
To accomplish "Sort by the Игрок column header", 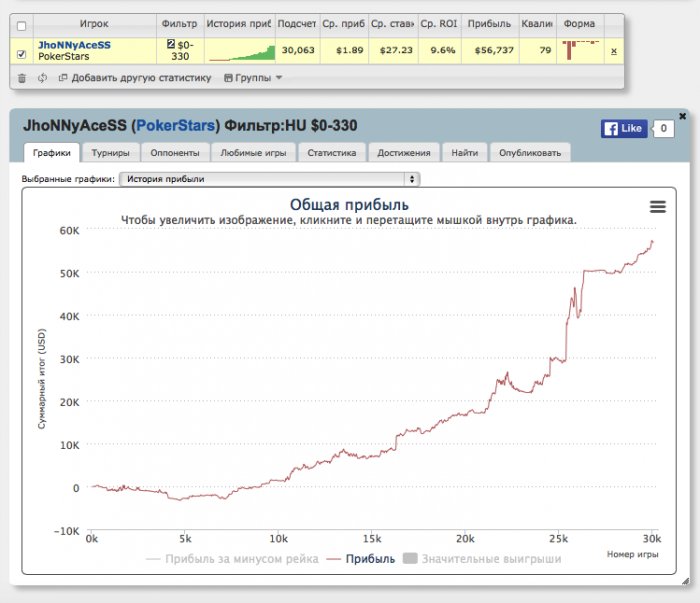I will 94,24.
